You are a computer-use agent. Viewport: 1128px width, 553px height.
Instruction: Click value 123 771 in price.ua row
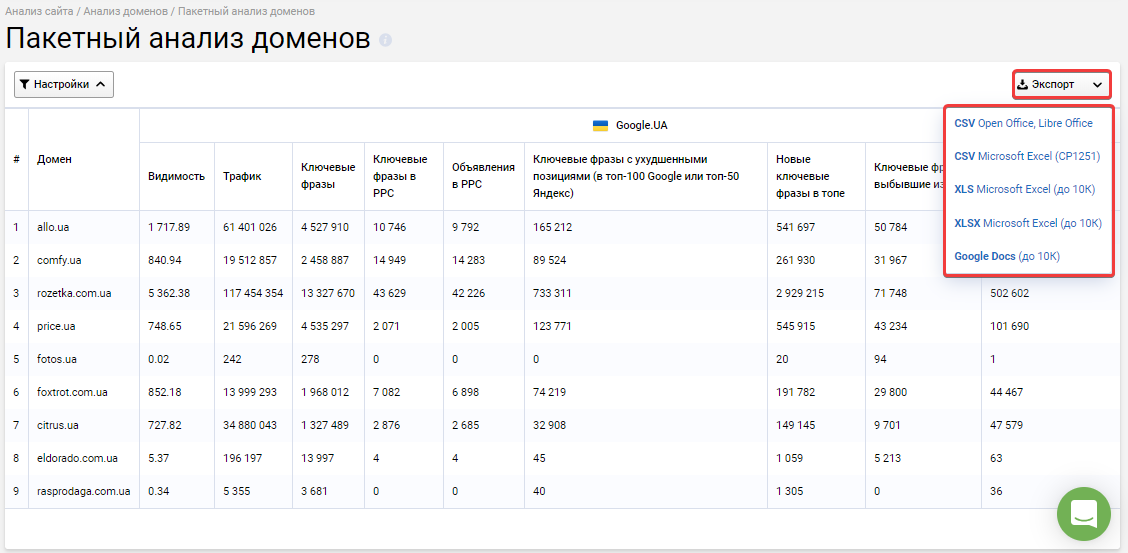[x=552, y=326]
